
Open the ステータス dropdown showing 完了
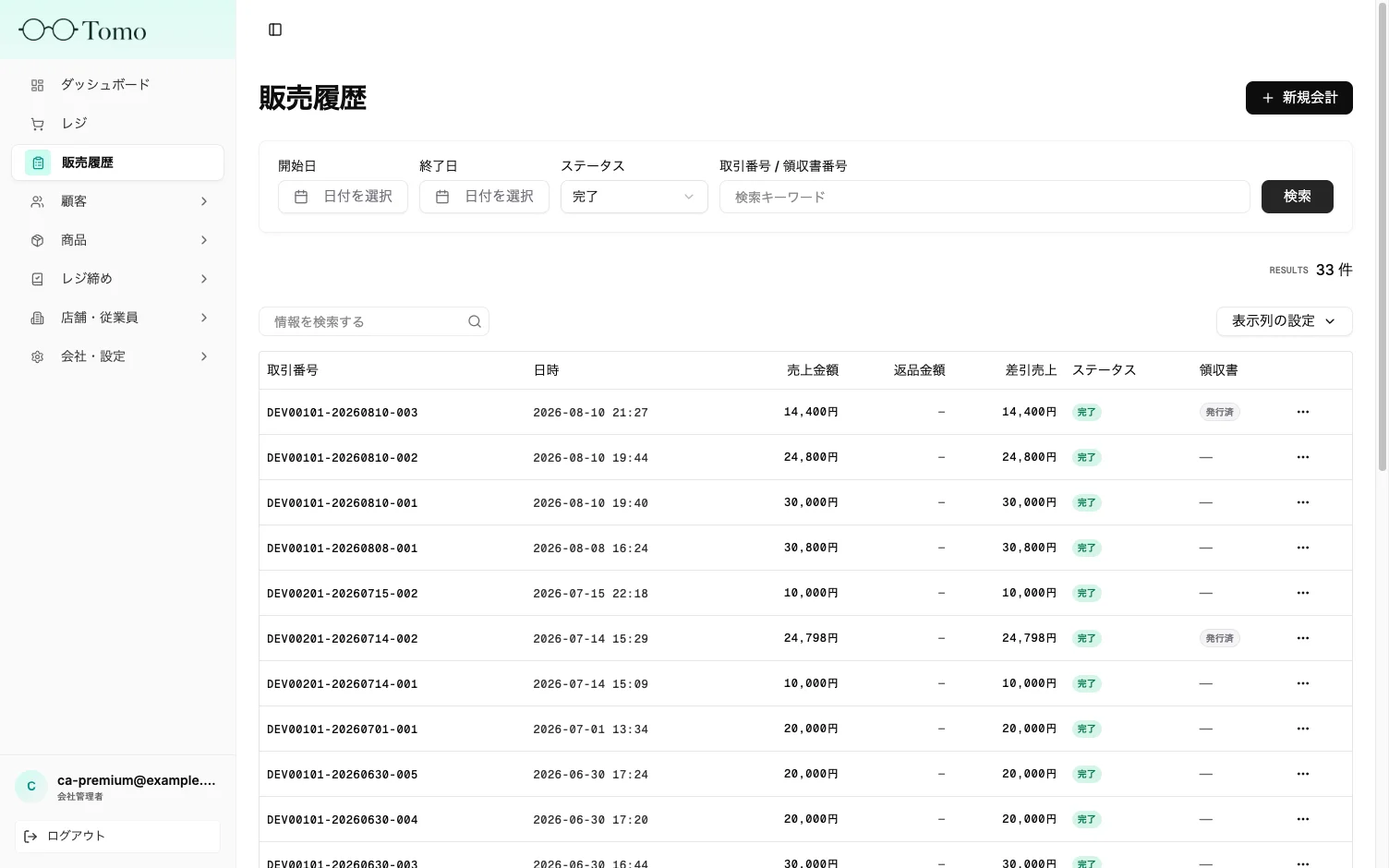click(634, 197)
